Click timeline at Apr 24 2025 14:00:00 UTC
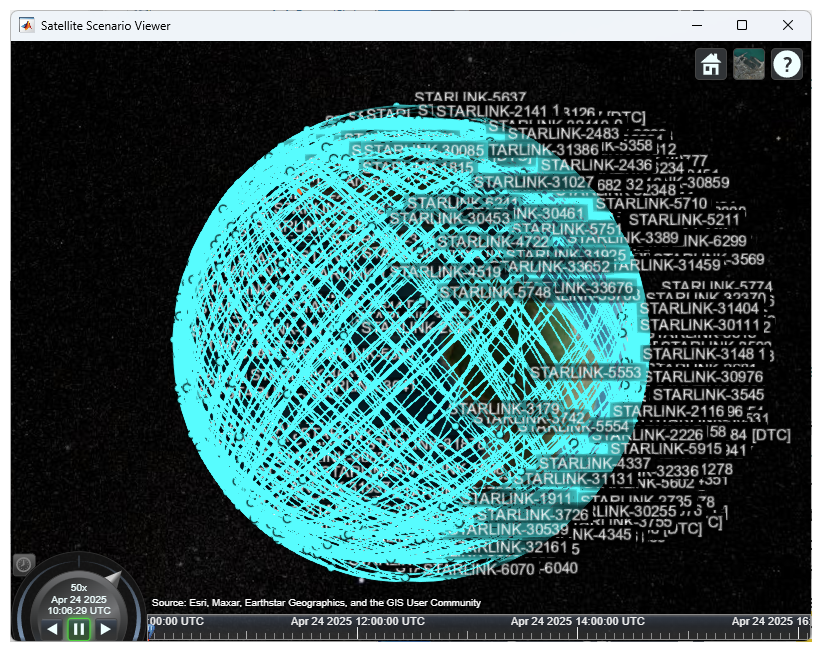This screenshot has width=822, height=652. tap(578, 621)
